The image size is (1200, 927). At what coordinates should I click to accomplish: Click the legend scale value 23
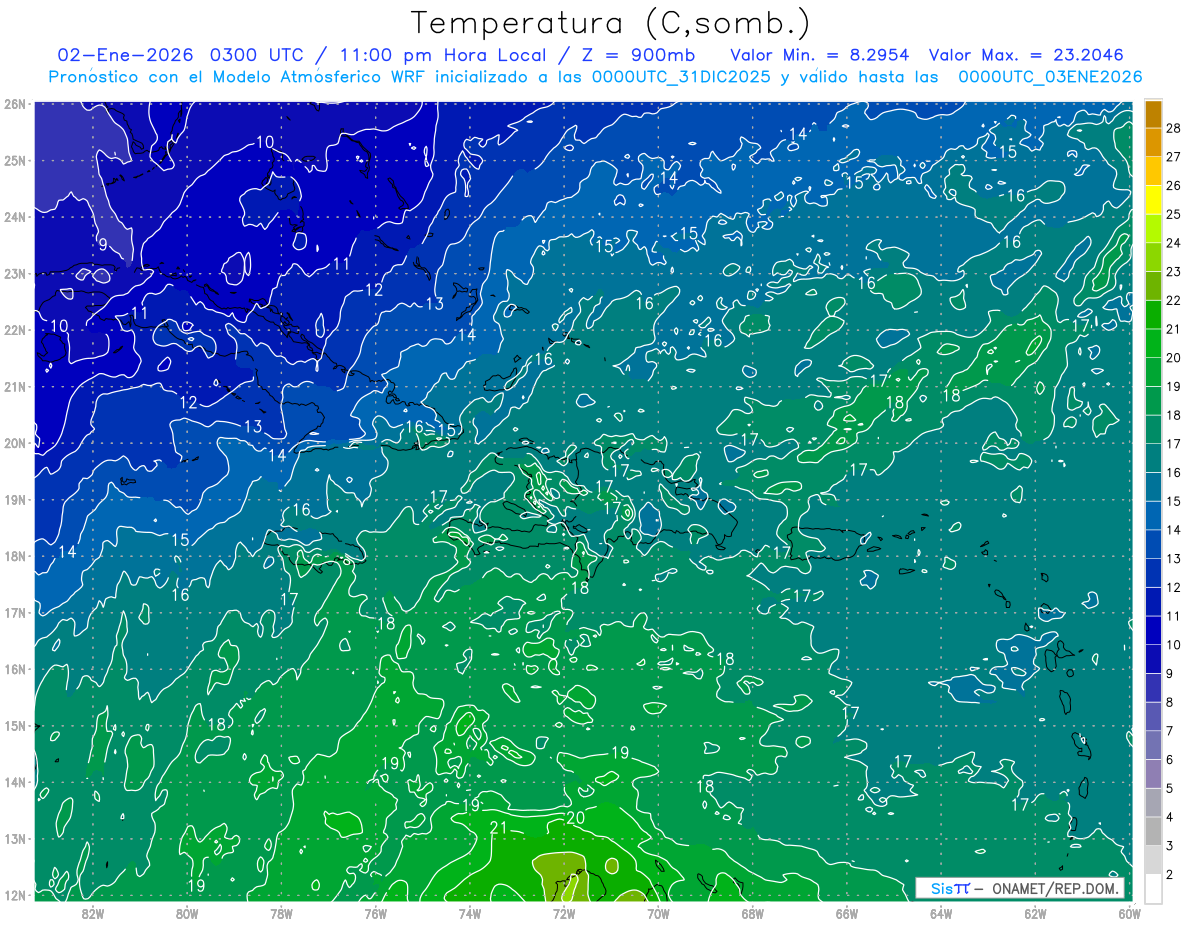1173,271
